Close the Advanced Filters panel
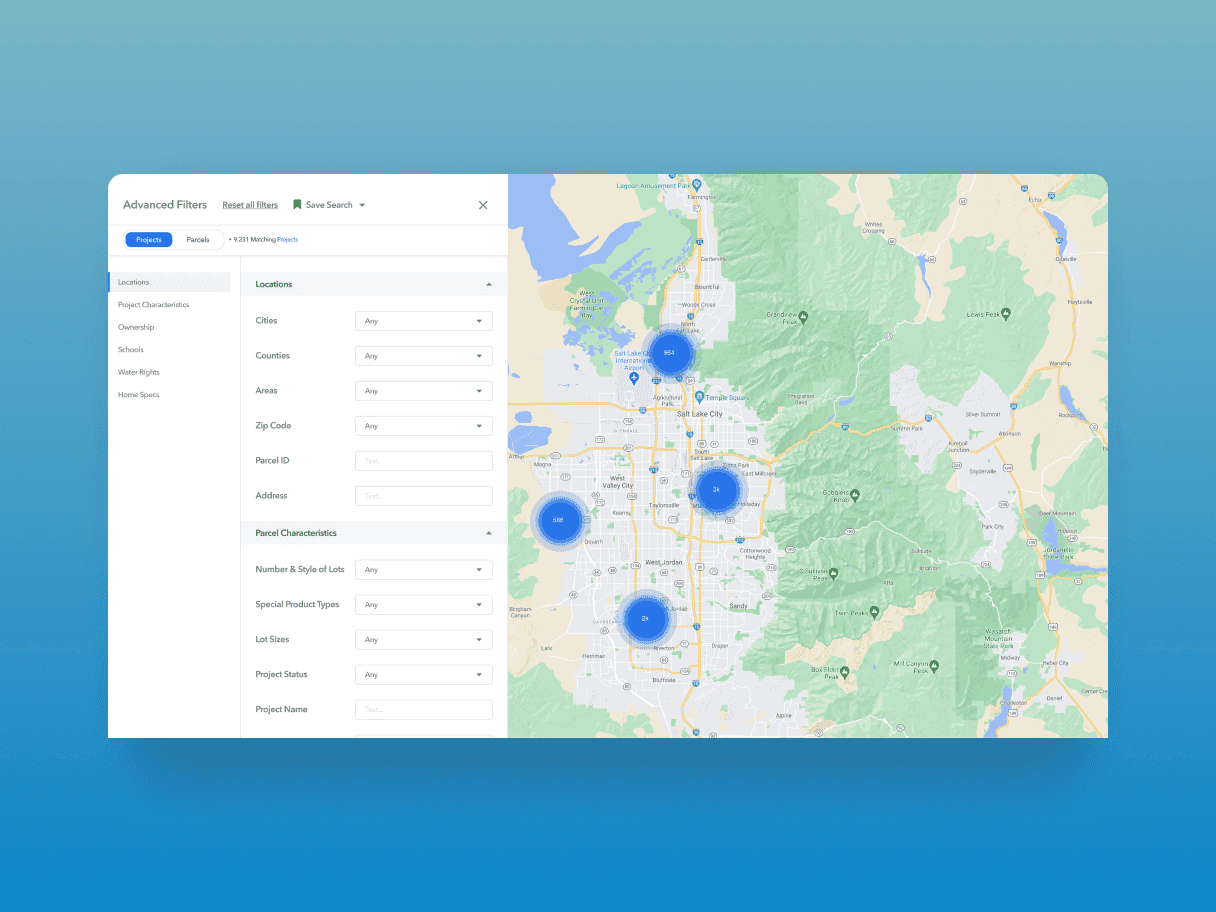Image resolution: width=1216 pixels, height=912 pixels. pos(483,205)
